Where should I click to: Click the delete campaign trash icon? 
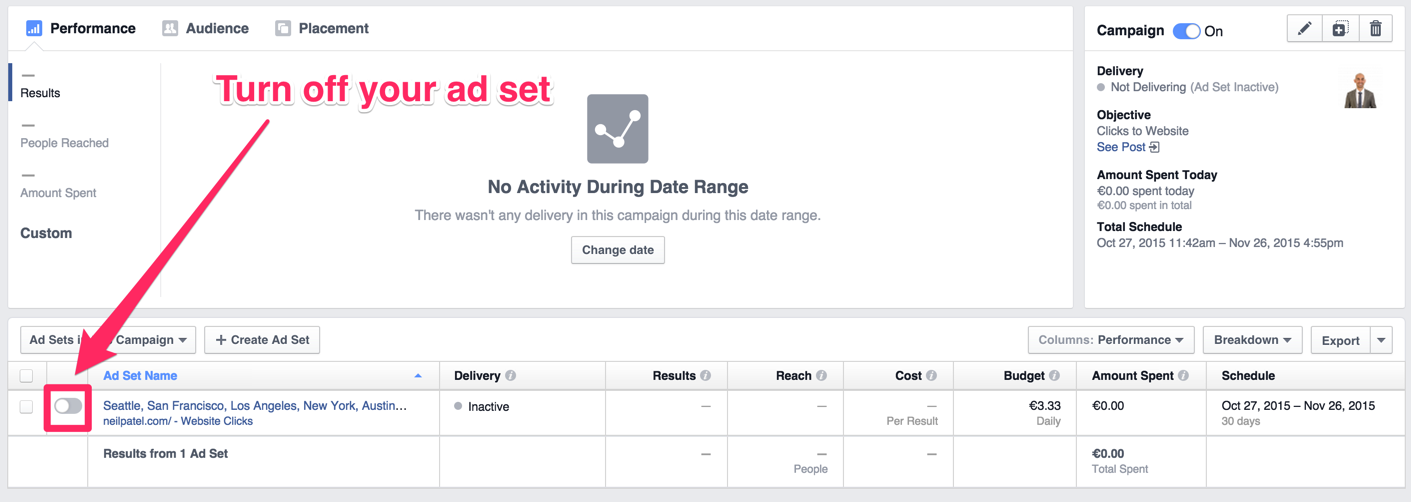[1375, 29]
